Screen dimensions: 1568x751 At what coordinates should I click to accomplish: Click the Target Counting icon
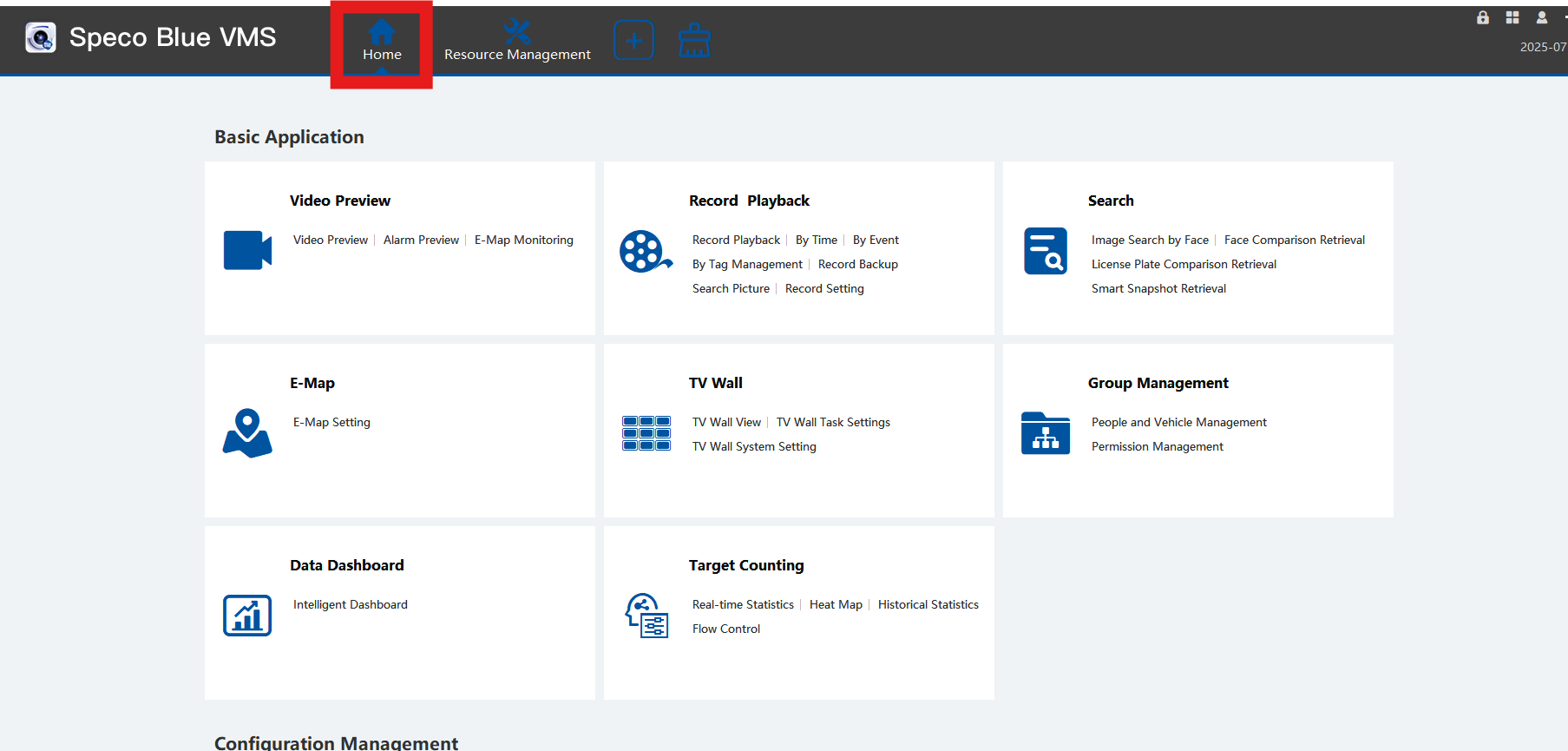[646, 616]
